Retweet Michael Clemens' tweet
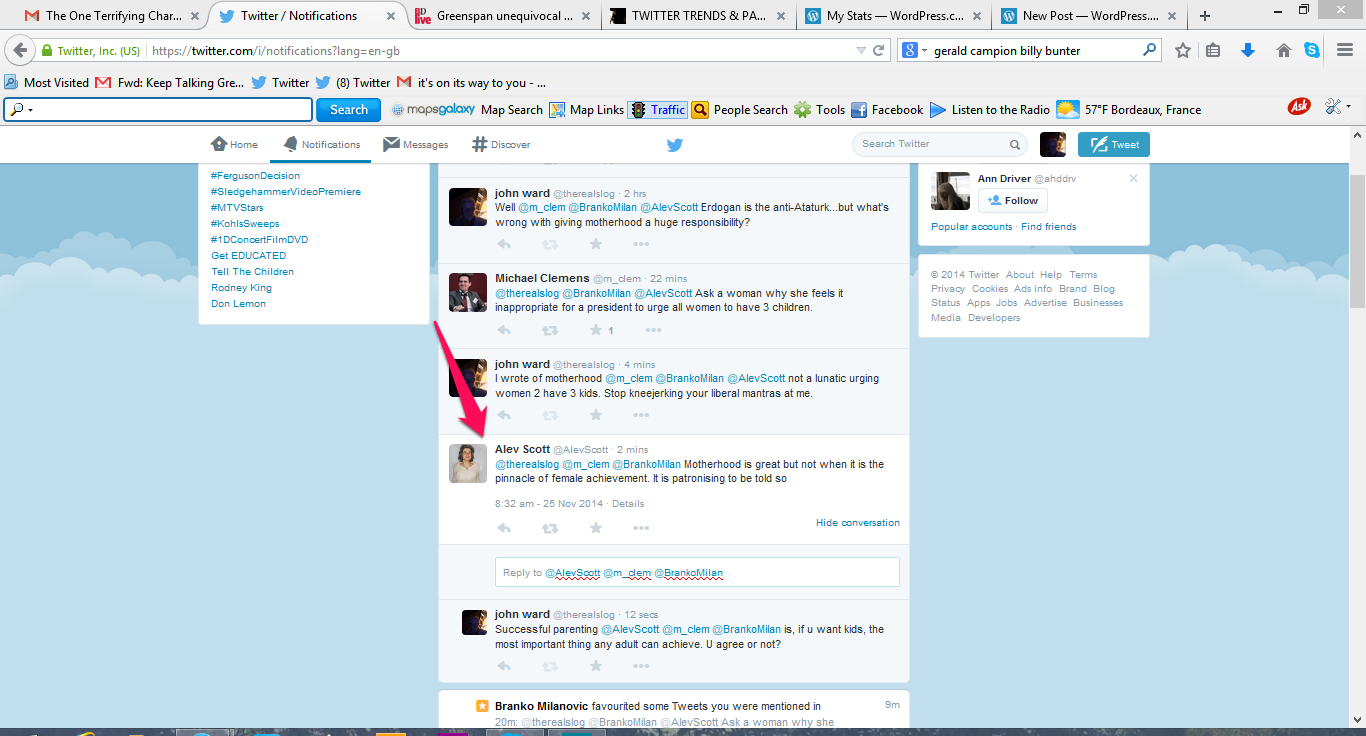 [550, 330]
